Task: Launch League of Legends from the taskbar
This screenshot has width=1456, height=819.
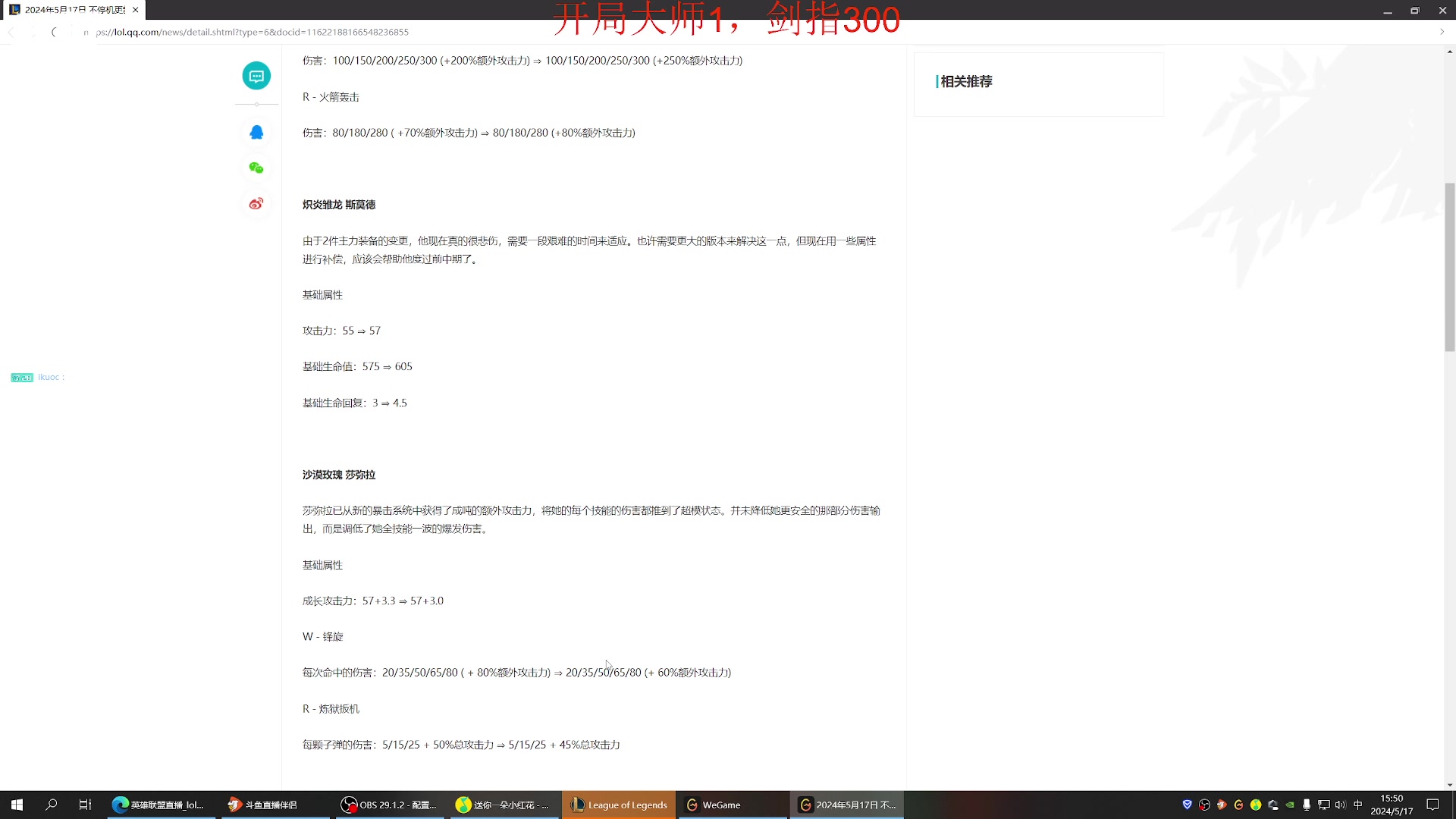Action: (x=618, y=805)
